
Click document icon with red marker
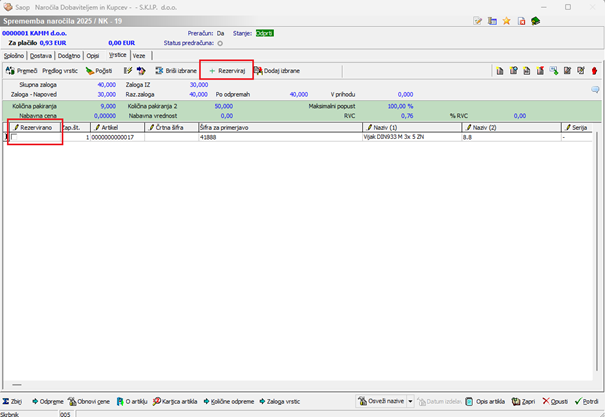[x=540, y=71]
